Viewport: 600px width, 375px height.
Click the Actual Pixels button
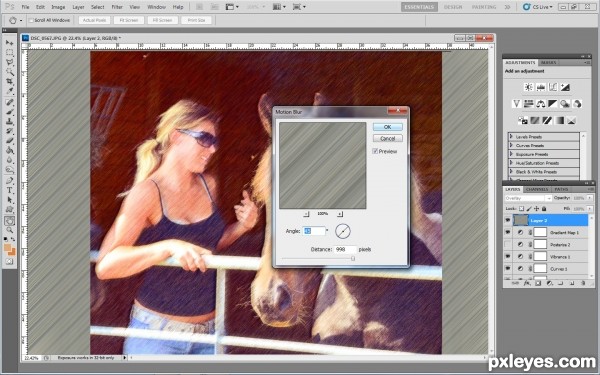pos(95,20)
